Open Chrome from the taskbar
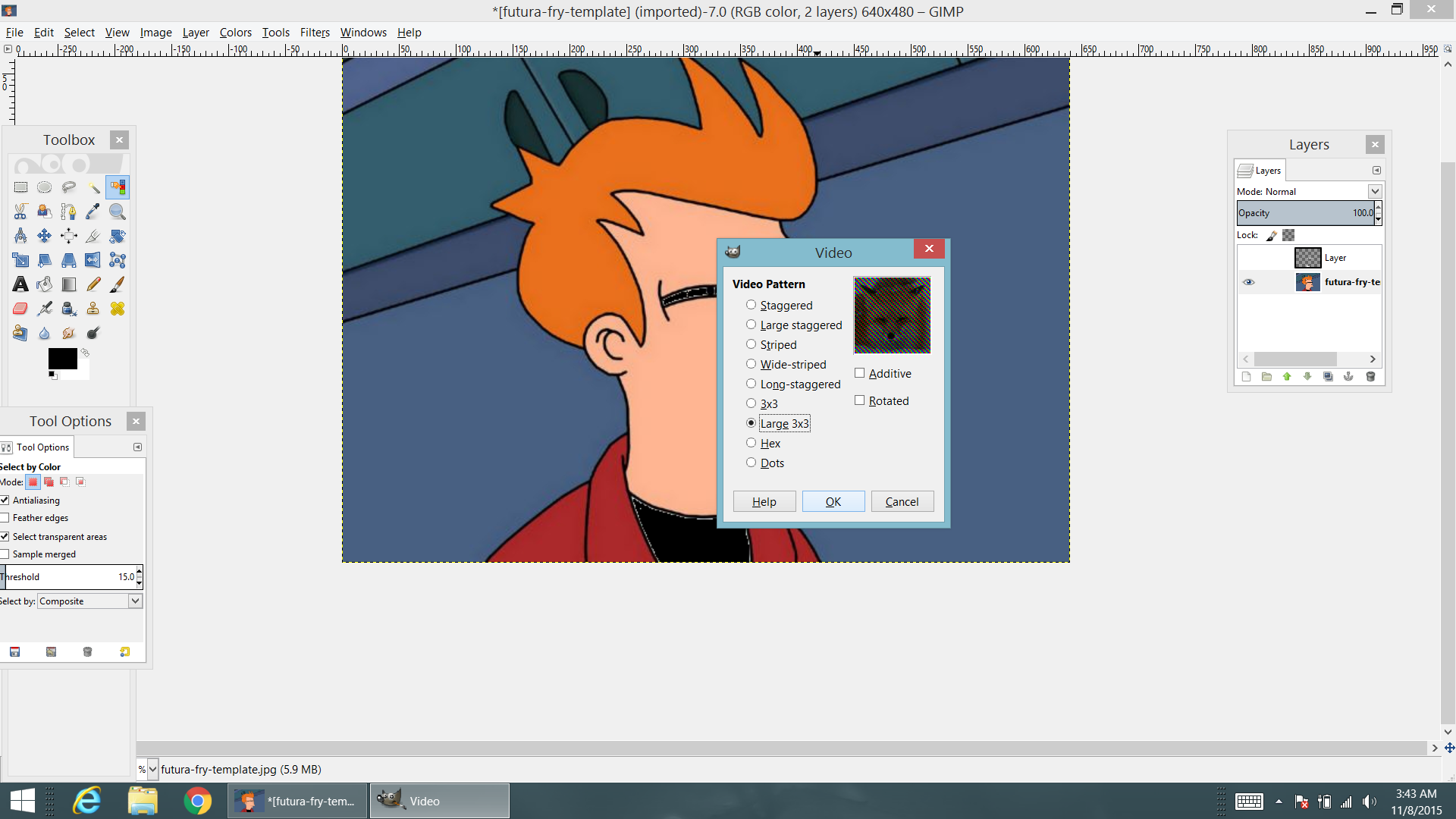The width and height of the screenshot is (1456, 819). pos(197,801)
